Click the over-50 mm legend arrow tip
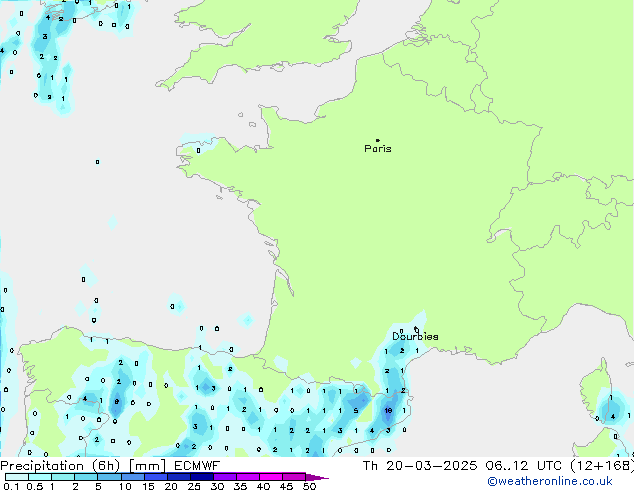 (317, 477)
